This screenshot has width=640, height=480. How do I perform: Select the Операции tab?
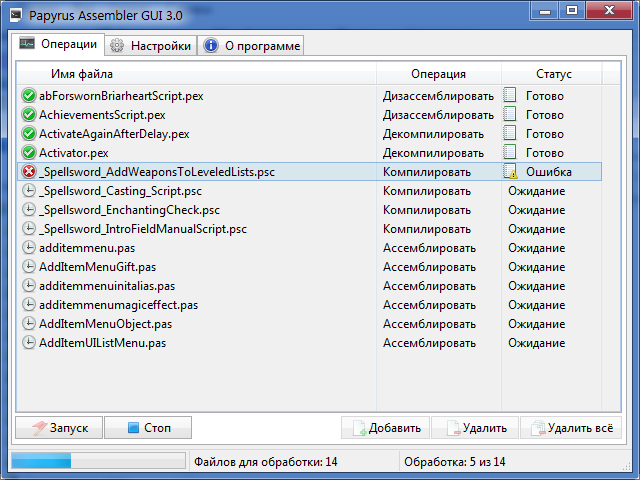60,44
